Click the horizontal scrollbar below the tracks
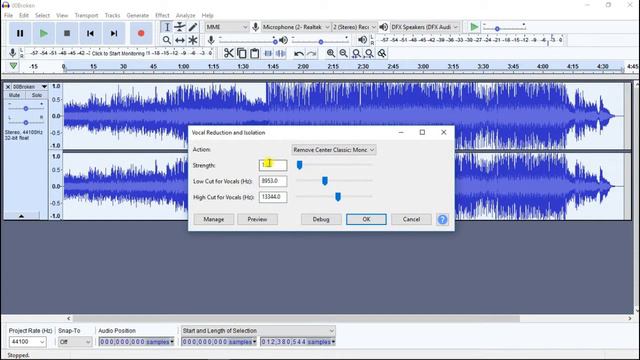The height and width of the screenshot is (360, 640). click(x=296, y=318)
